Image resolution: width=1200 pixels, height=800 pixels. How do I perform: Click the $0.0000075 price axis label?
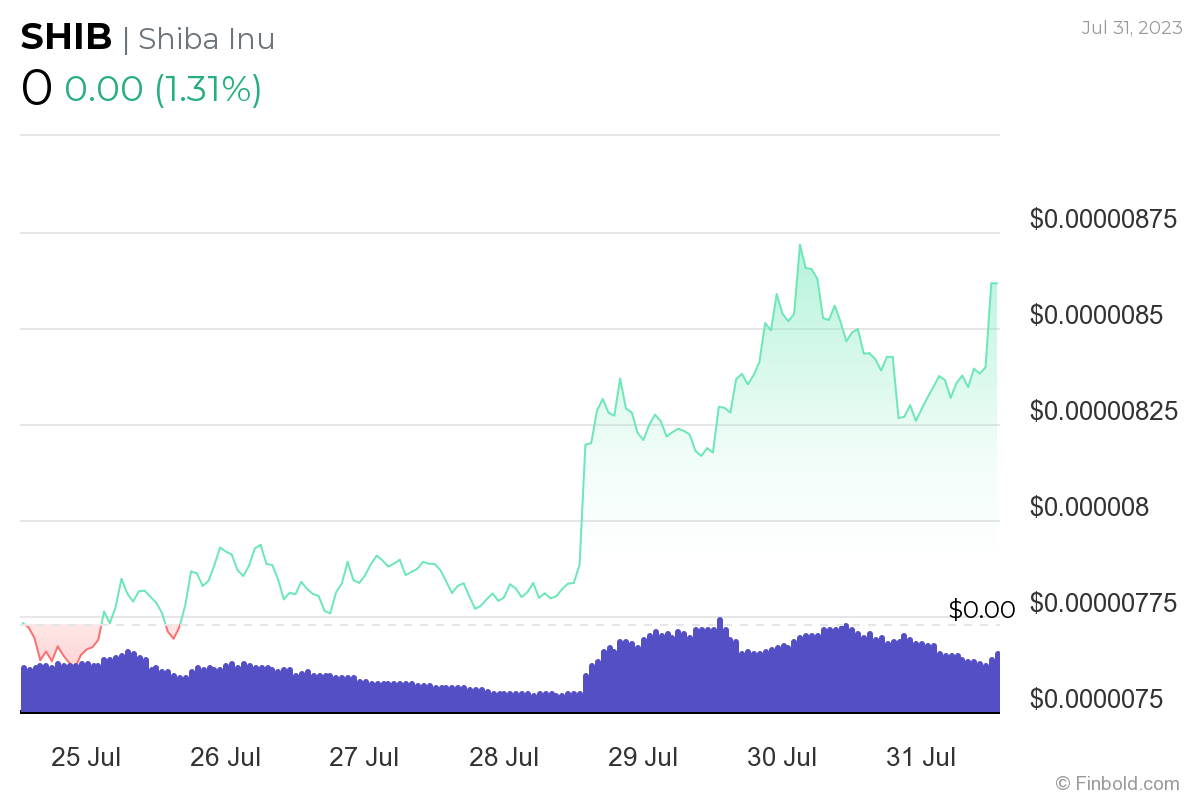pyautogui.click(x=1097, y=700)
